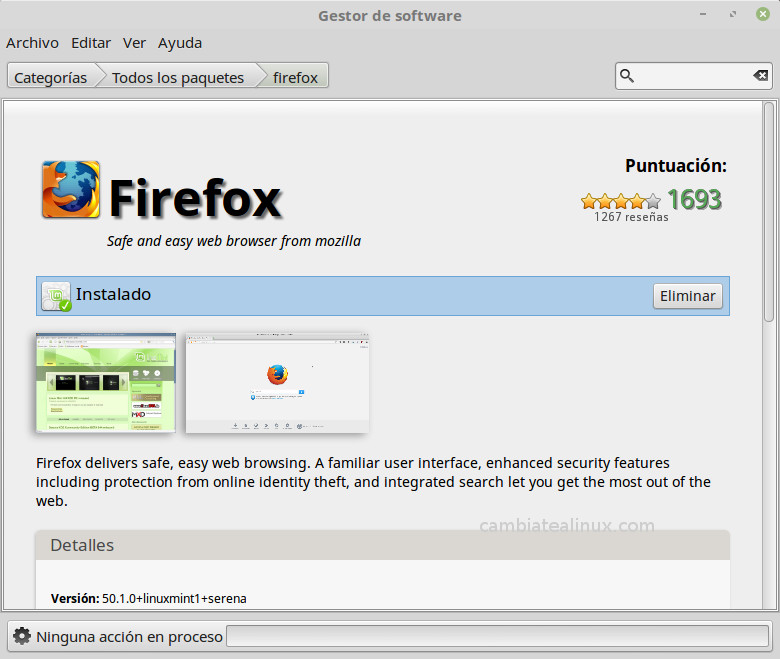Navigate to Todos los paquetes breadcrumb
Viewport: 780px width, 659px height.
click(x=178, y=77)
